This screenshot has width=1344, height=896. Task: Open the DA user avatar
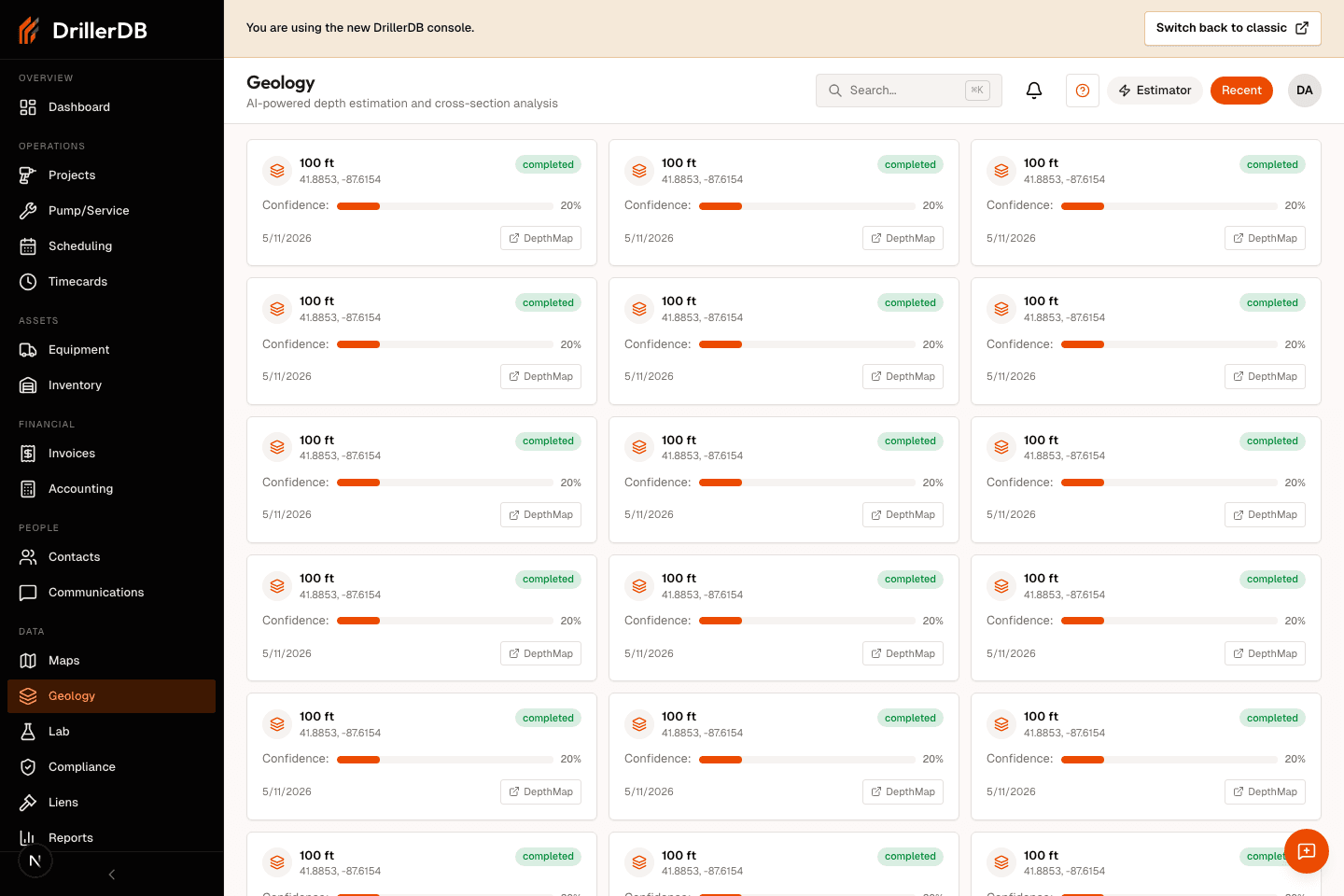point(1305,91)
